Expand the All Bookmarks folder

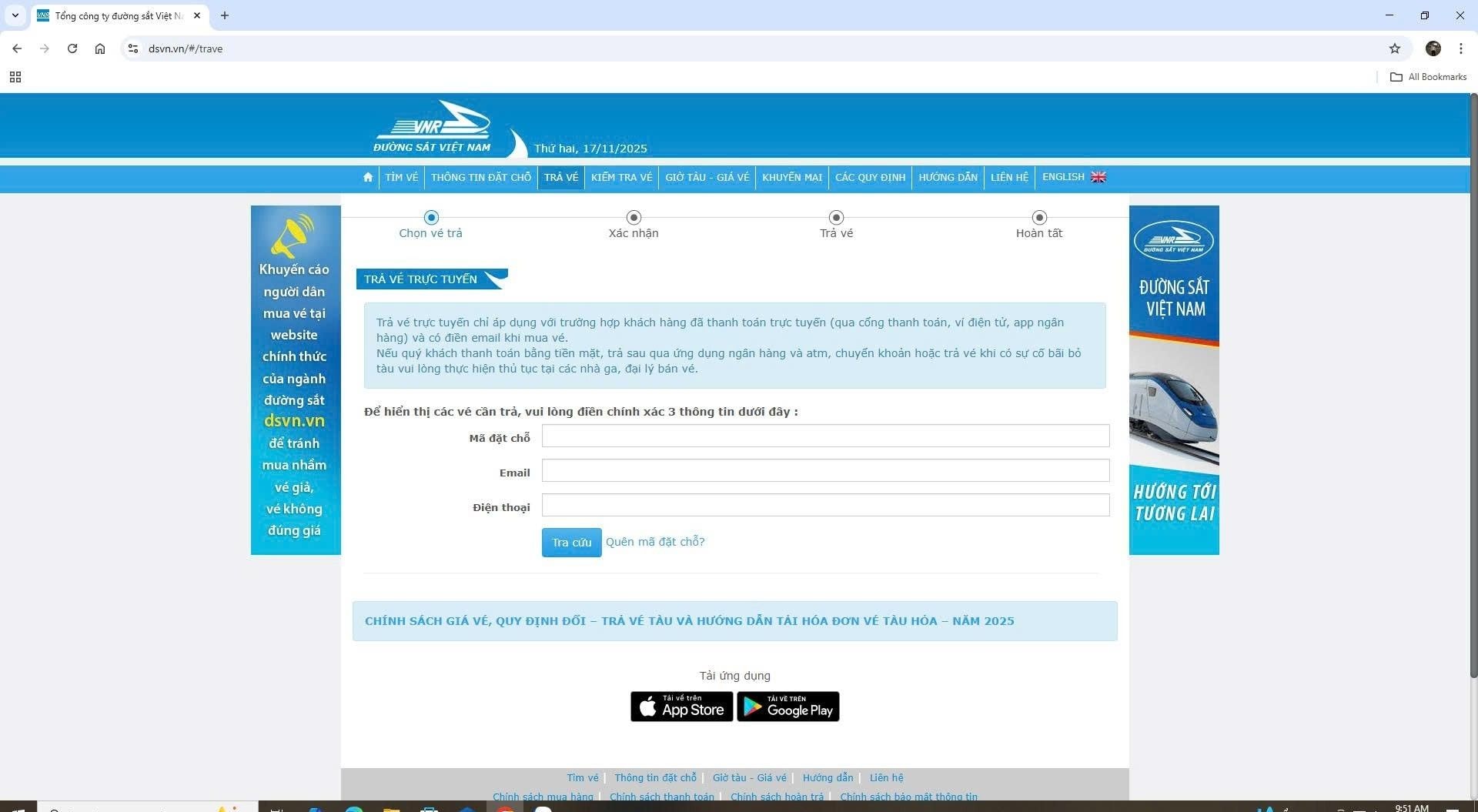tap(1428, 77)
